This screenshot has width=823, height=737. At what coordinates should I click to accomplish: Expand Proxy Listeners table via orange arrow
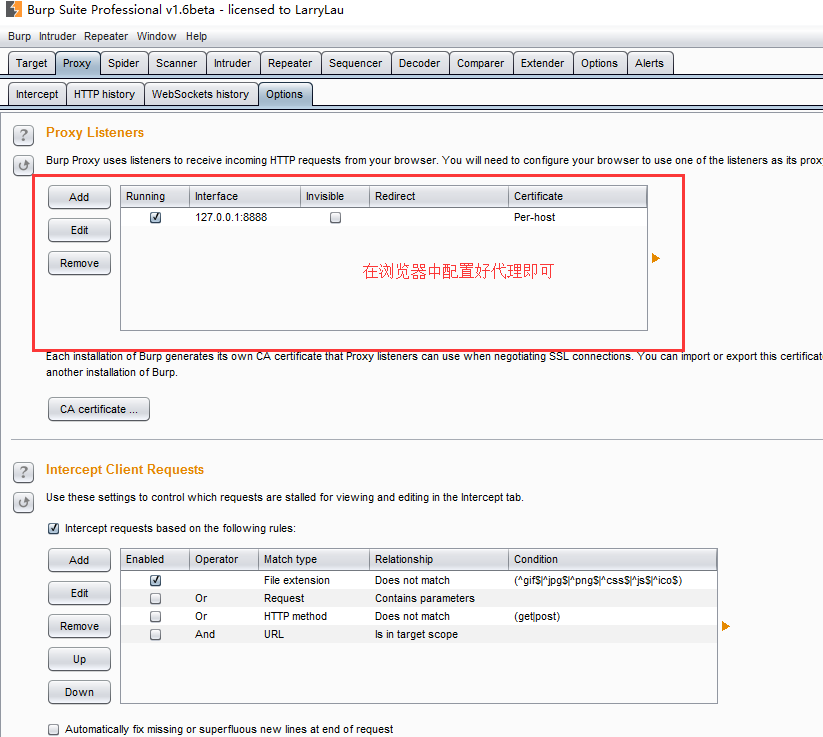656,258
